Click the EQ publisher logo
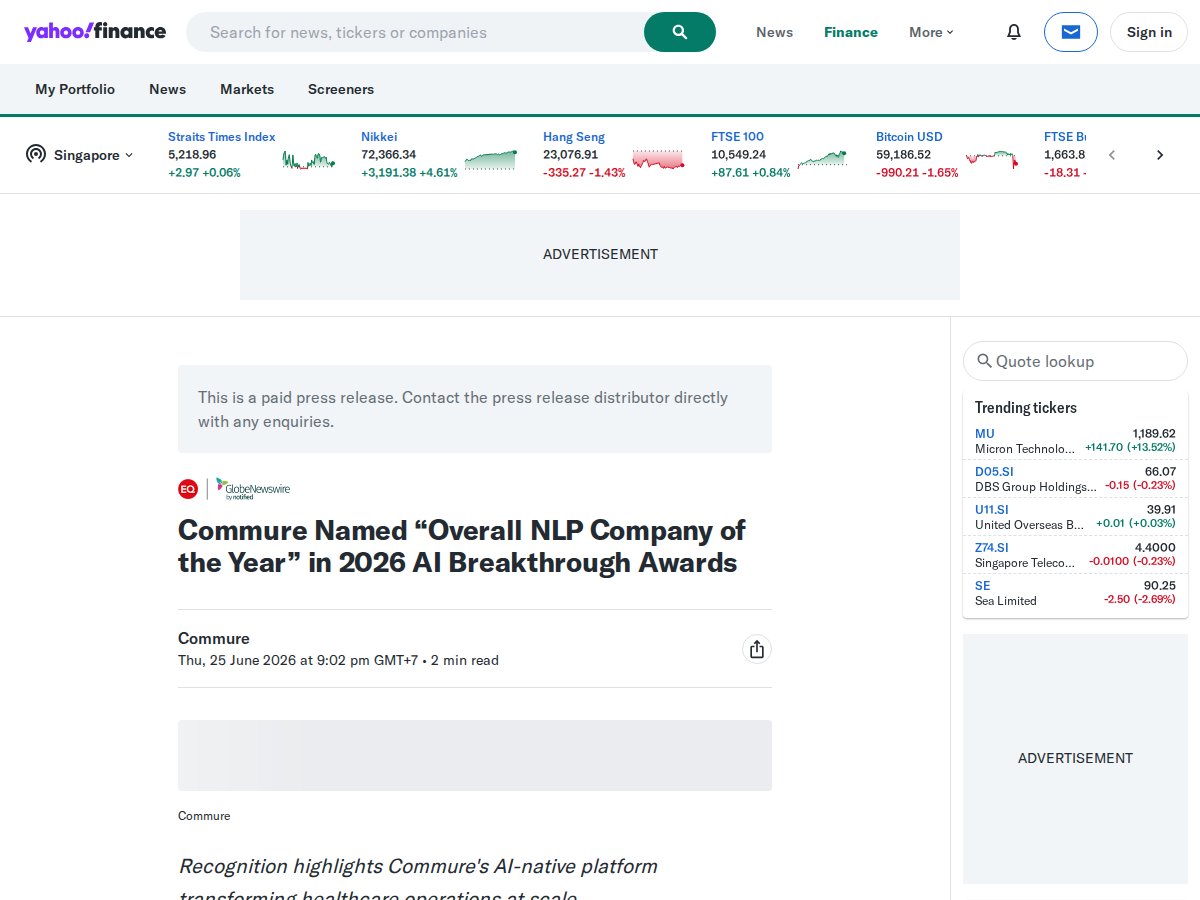1200x900 pixels. pos(188,489)
